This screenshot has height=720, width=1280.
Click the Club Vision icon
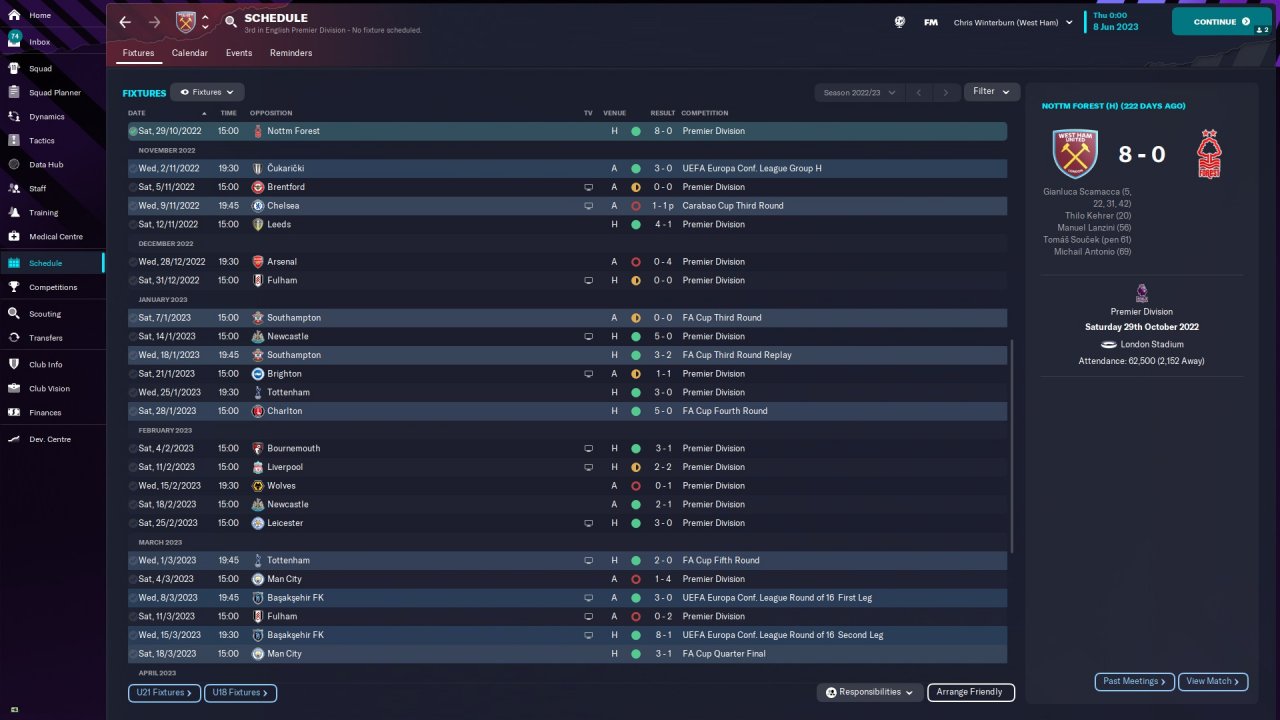click(x=14, y=389)
